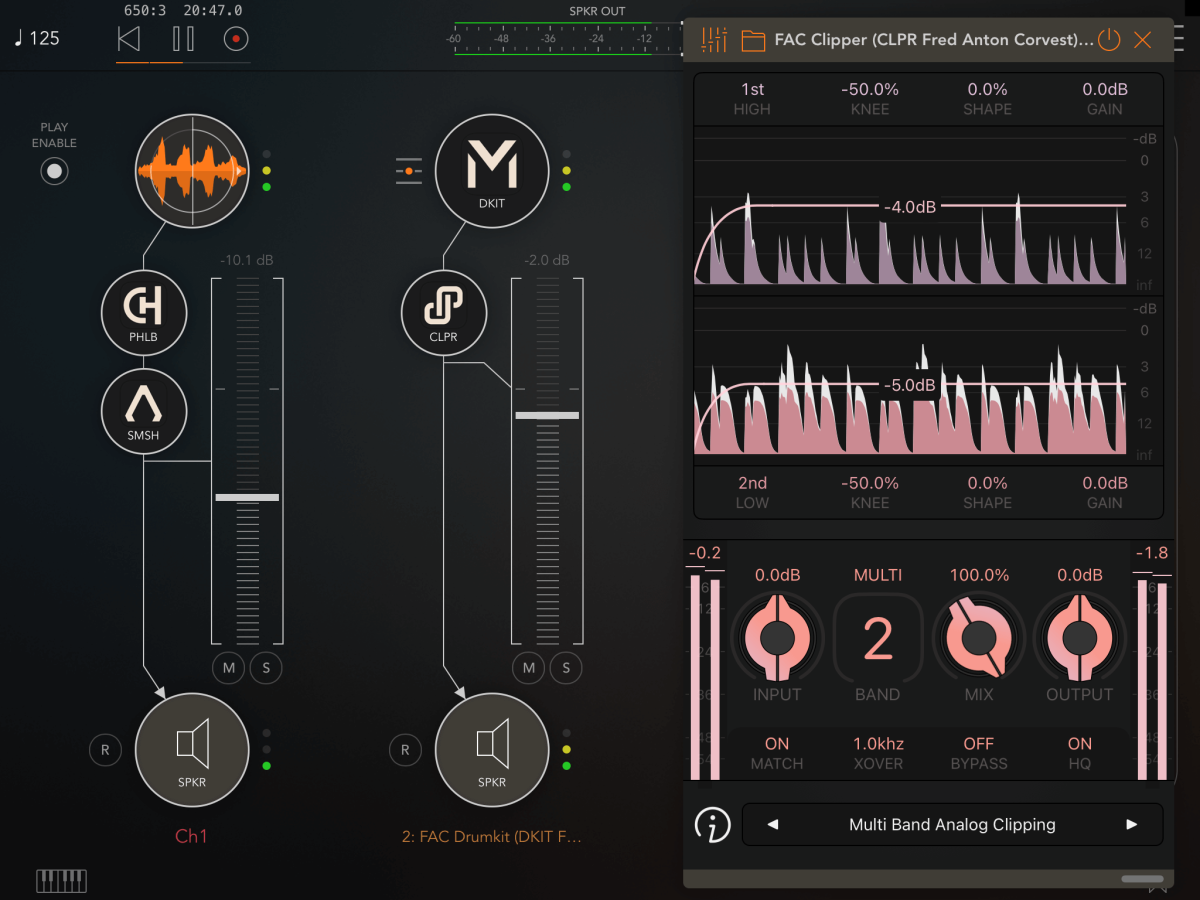Adjust the high band KNEE value

pyautogui.click(x=870, y=98)
